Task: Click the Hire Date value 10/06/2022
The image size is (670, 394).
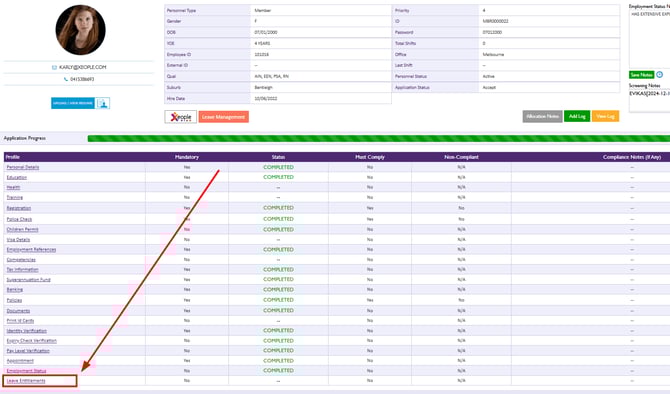Action: (266, 99)
